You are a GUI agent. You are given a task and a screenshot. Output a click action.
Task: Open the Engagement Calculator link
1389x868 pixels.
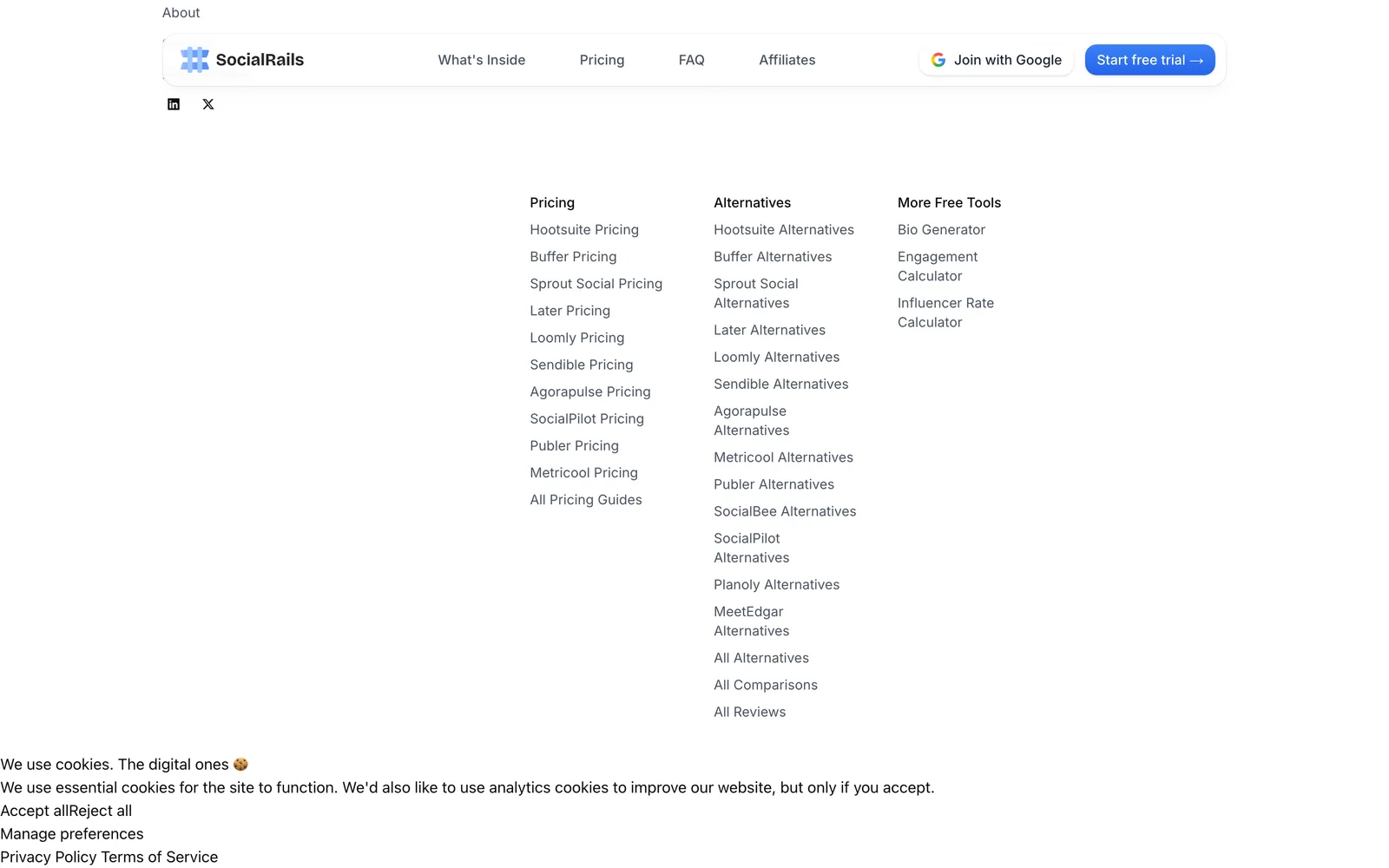[x=938, y=266]
